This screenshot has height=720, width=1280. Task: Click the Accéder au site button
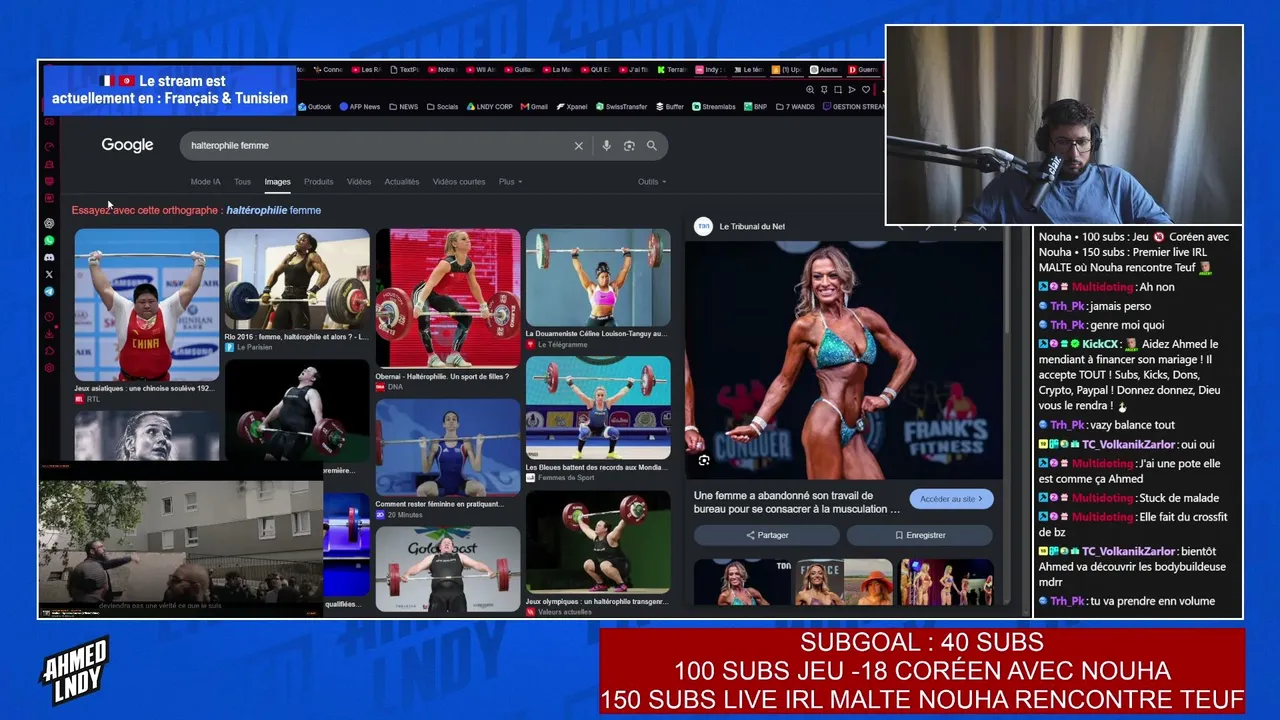click(951, 499)
